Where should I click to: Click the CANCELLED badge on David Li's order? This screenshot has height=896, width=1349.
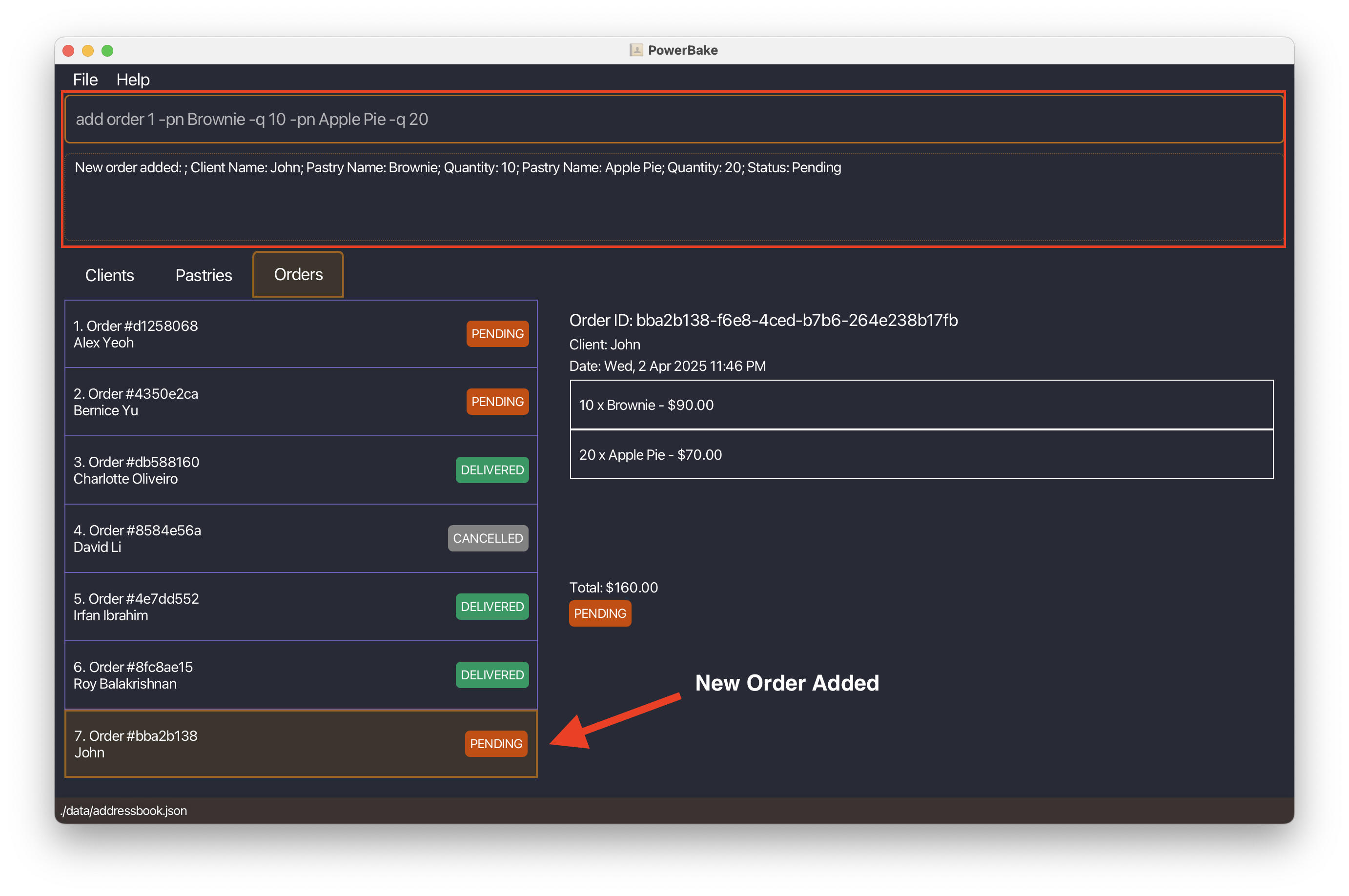488,538
